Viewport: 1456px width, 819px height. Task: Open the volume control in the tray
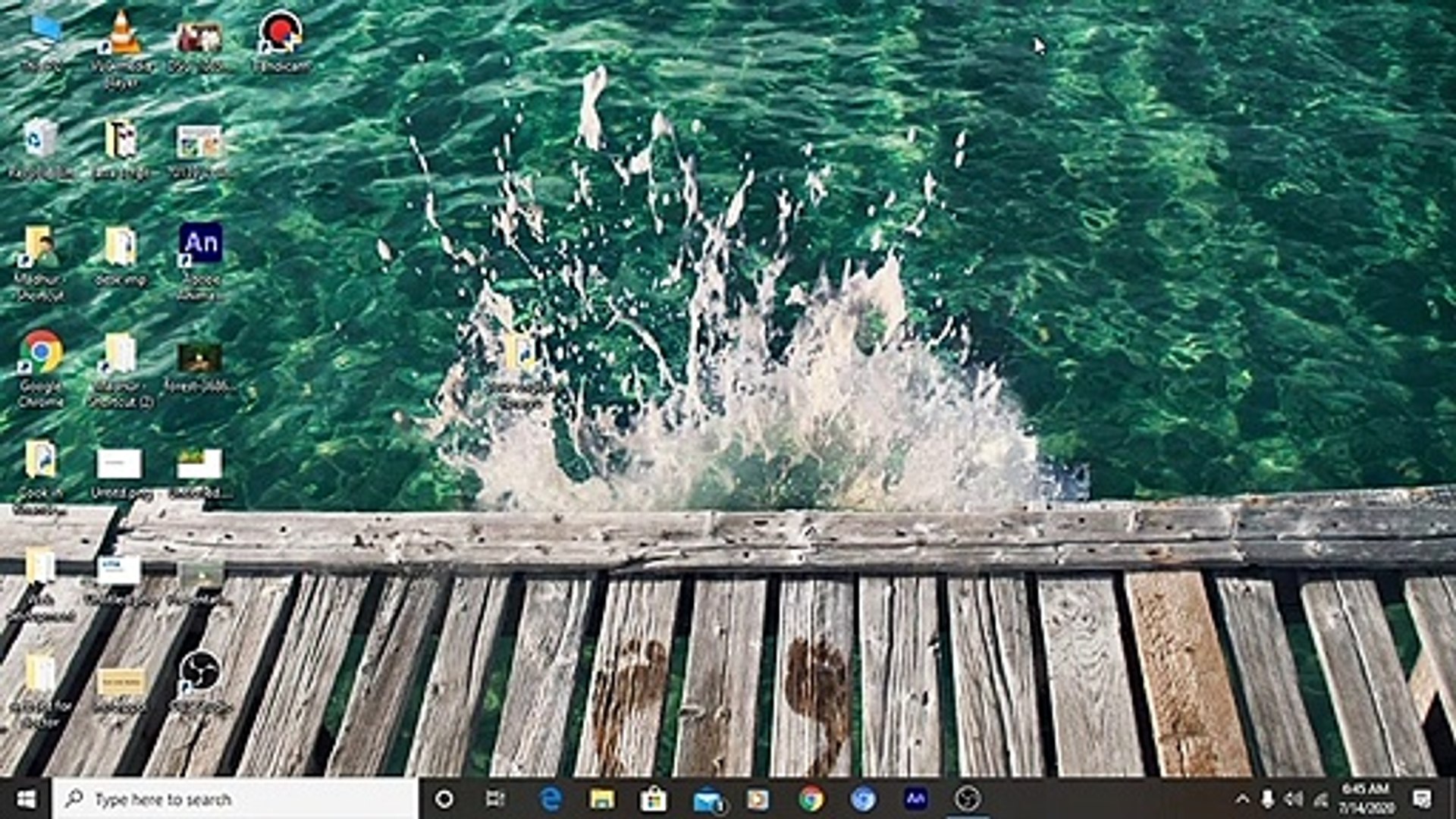[1294, 799]
